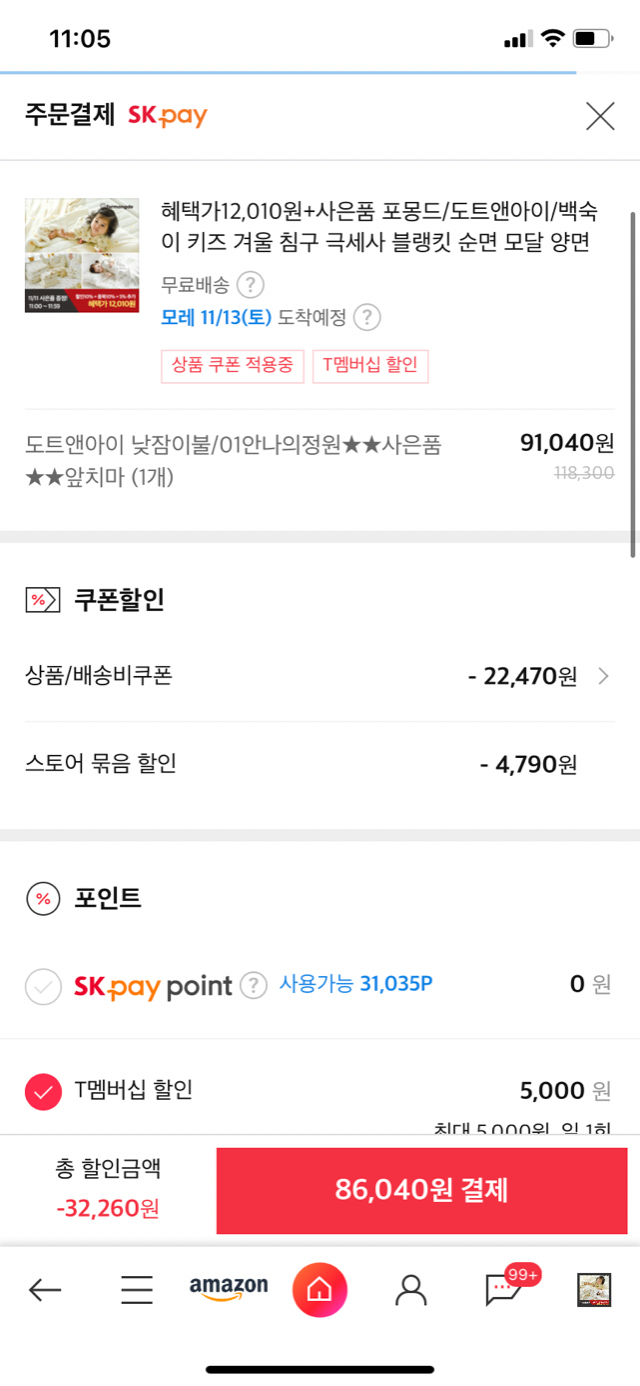Open the Amazon store tab

(x=229, y=1289)
